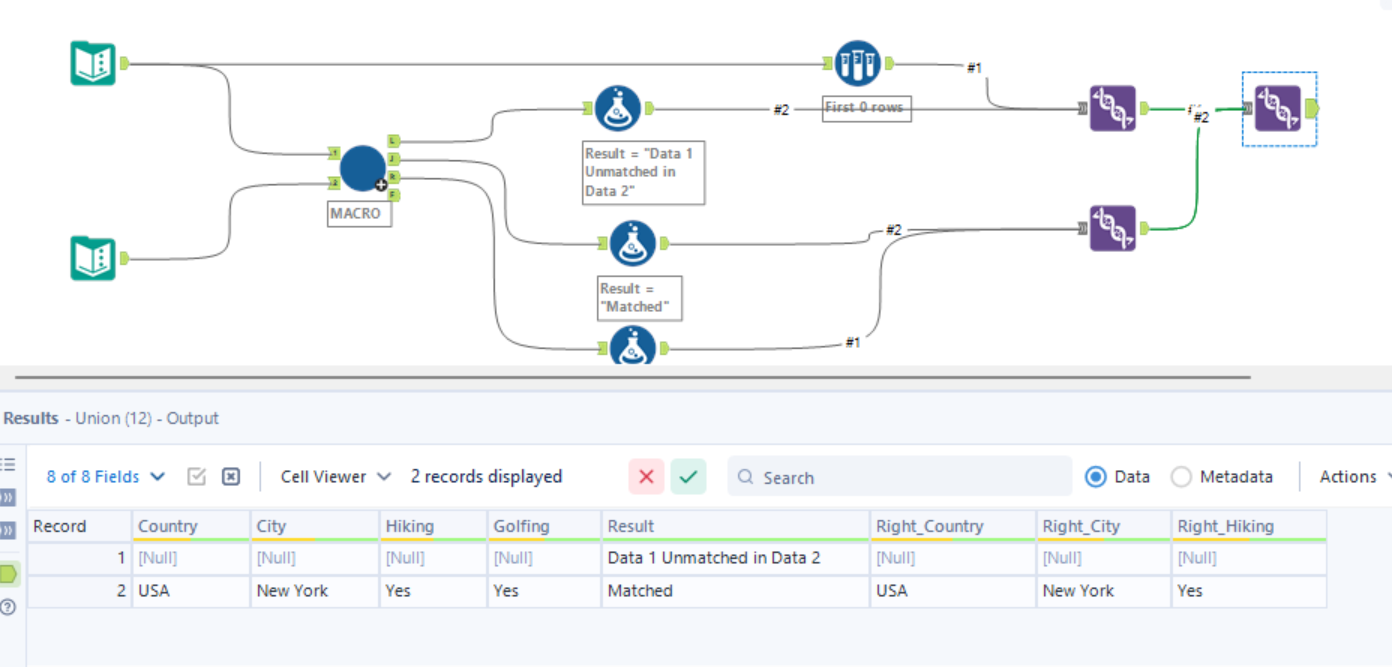Select the top Input Data tool
Viewport: 1392px width, 667px height.
click(x=92, y=62)
